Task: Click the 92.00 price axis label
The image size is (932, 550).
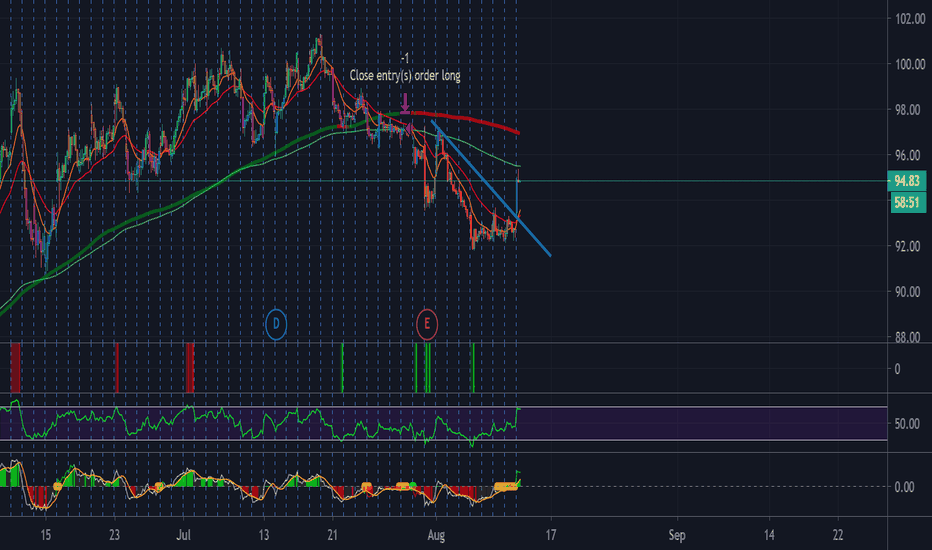Action: 908,246
